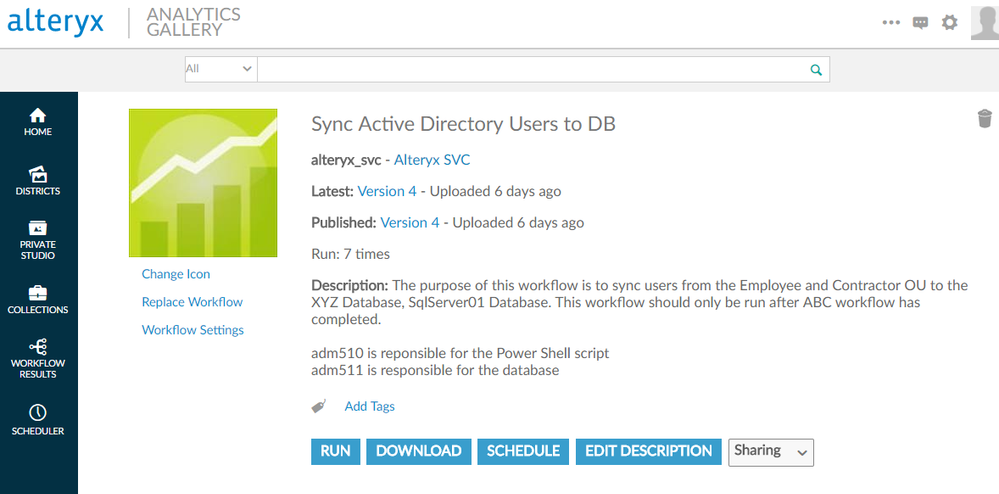This screenshot has width=999, height=494.
Task: Open the Change Icon link
Action: tap(176, 274)
